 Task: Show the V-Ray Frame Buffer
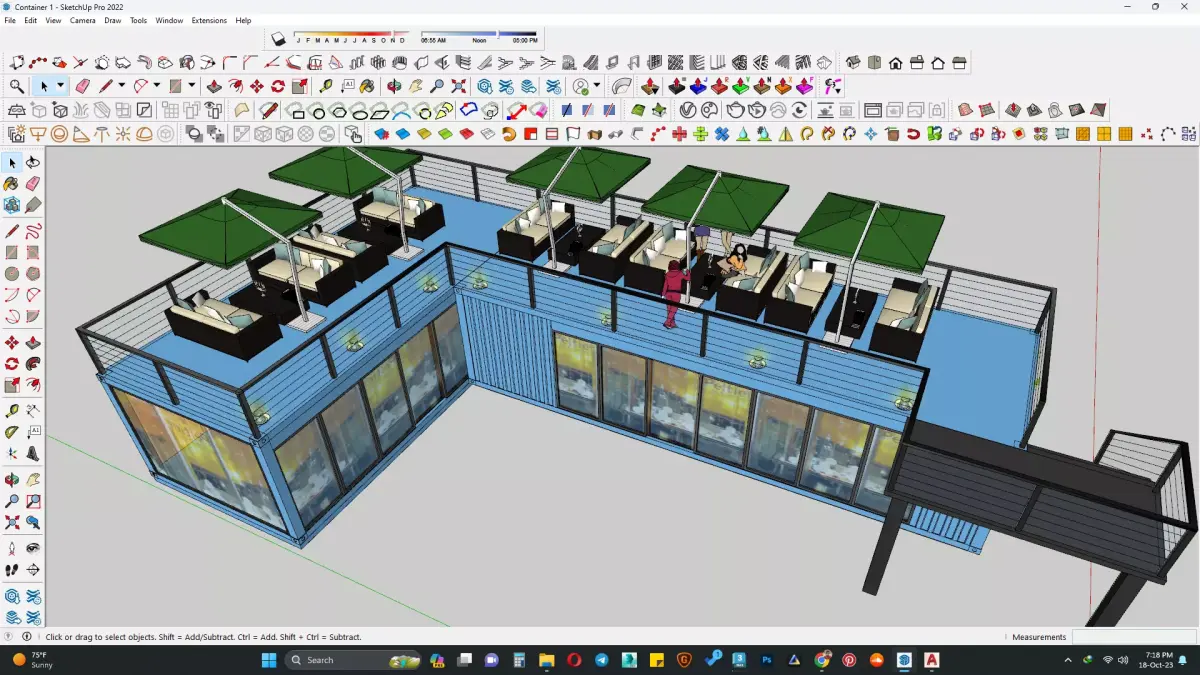872,110
